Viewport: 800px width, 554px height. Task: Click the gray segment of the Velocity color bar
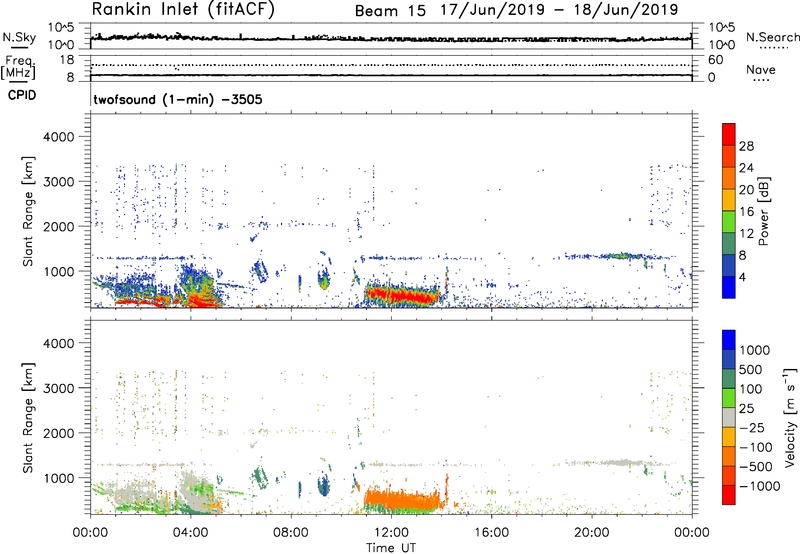tap(729, 417)
